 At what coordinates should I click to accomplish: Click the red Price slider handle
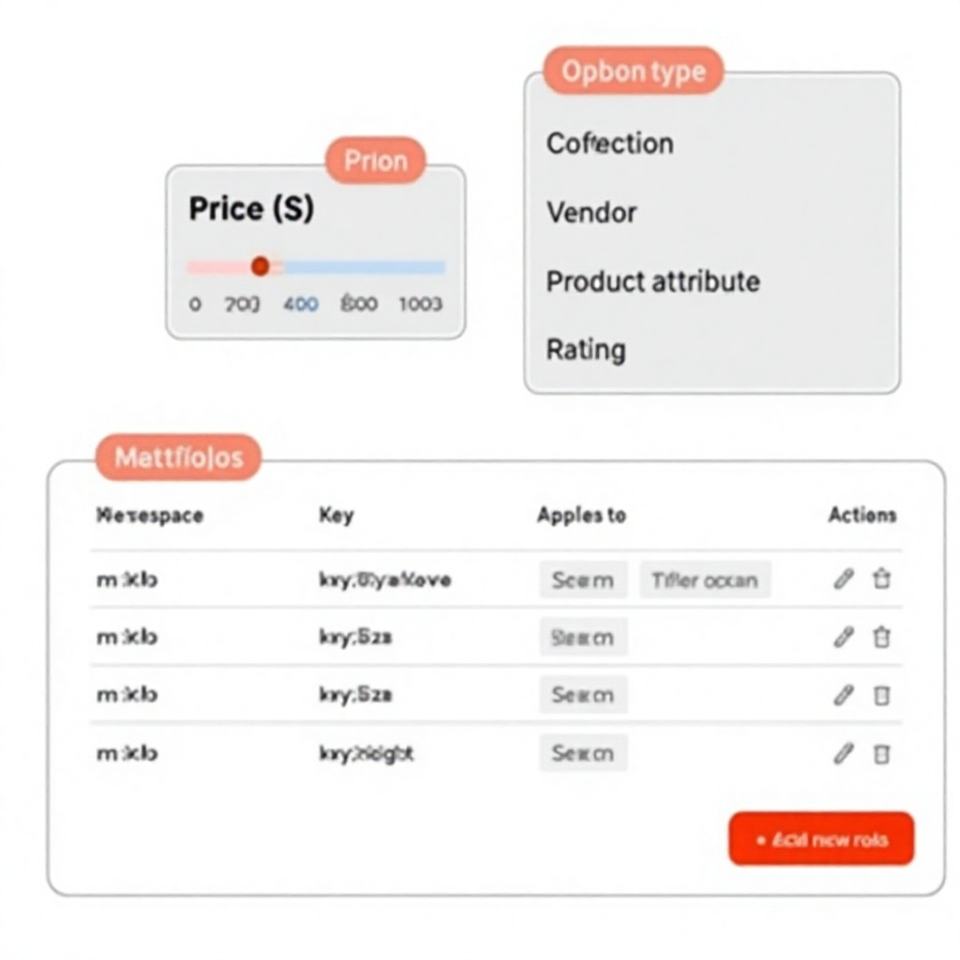tap(260, 266)
